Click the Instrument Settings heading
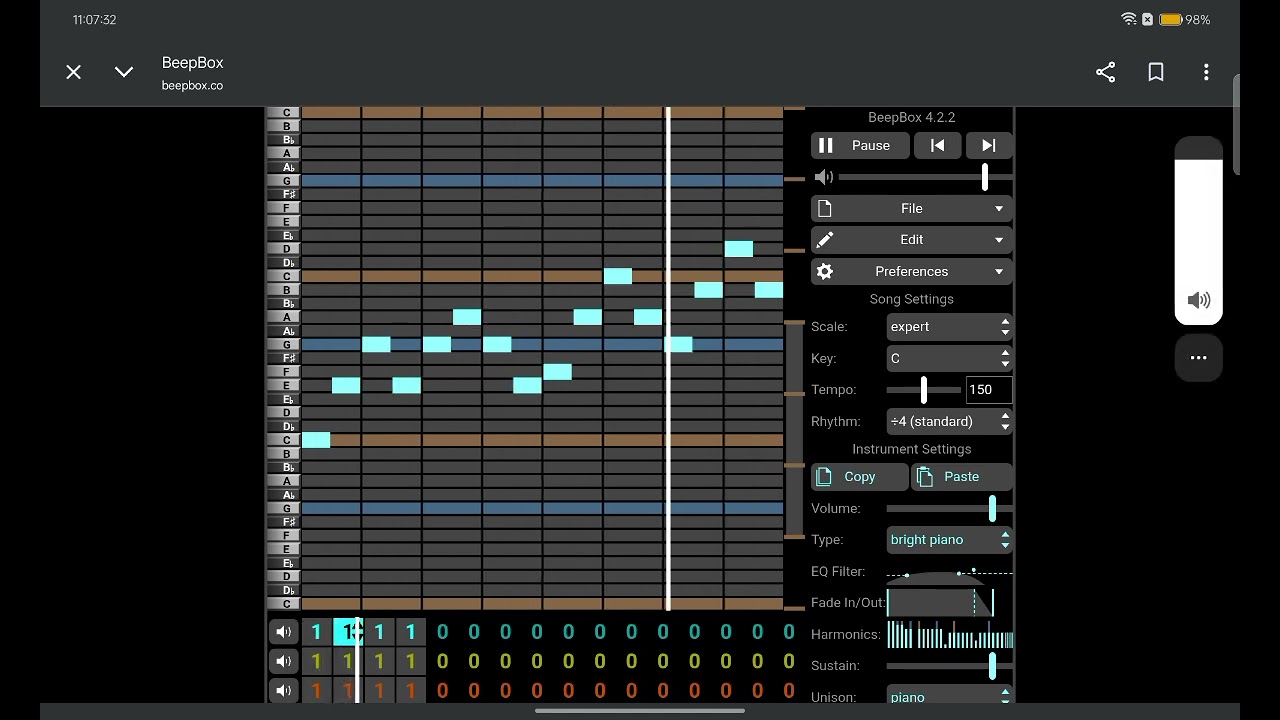 [x=912, y=449]
